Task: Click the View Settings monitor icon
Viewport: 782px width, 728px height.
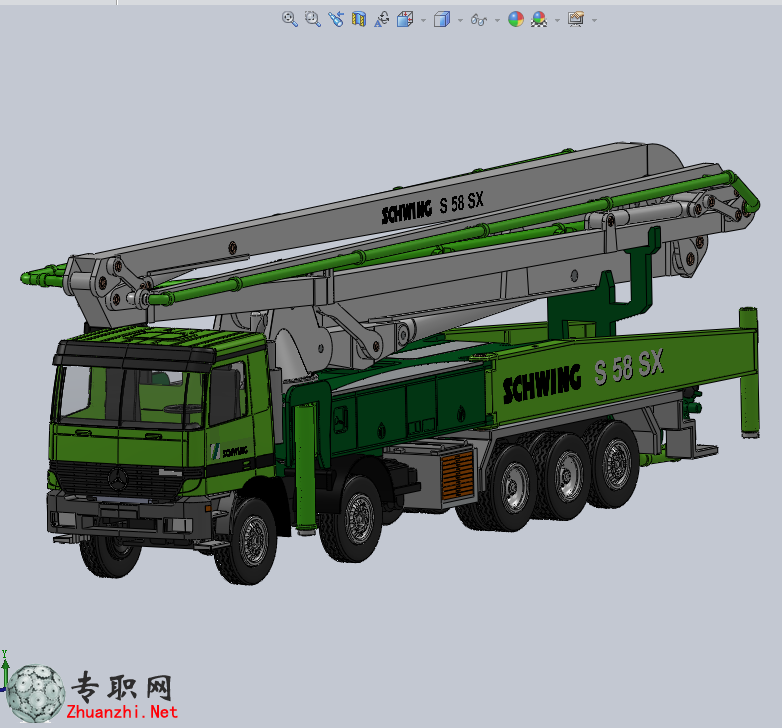Action: click(576, 19)
